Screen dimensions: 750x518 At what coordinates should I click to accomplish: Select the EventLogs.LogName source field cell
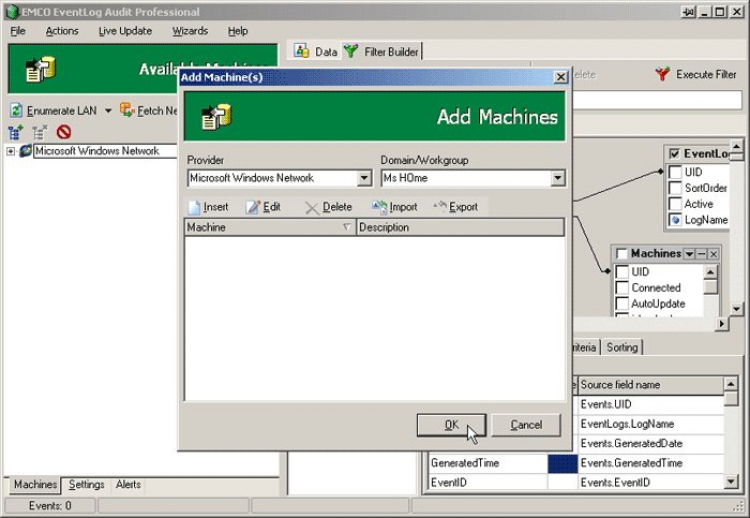click(x=651, y=424)
